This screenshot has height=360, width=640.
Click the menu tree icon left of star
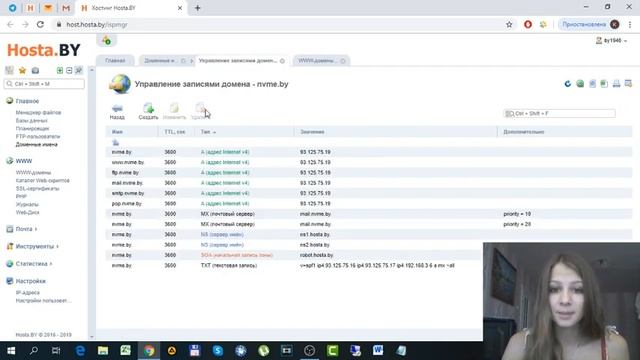[x=9, y=71]
